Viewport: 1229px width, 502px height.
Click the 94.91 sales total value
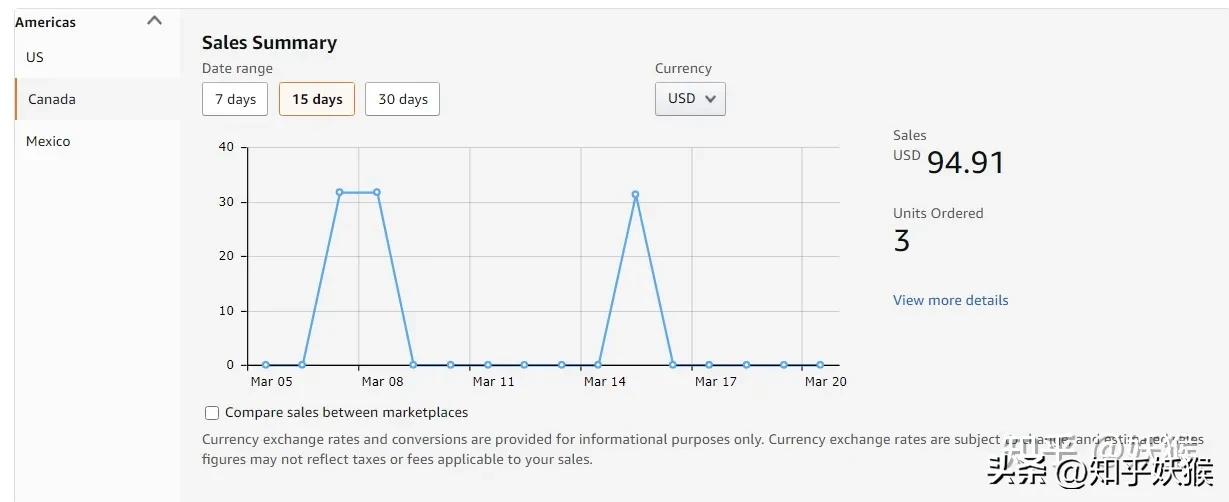[965, 162]
